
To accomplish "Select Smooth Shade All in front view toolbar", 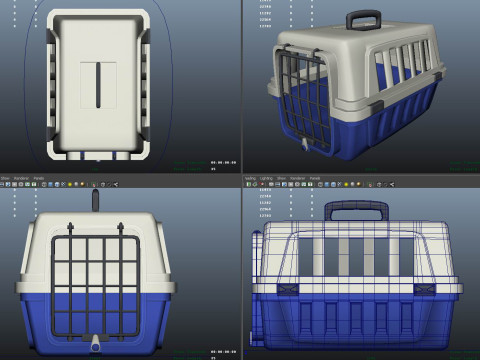I will (x=51, y=184).
